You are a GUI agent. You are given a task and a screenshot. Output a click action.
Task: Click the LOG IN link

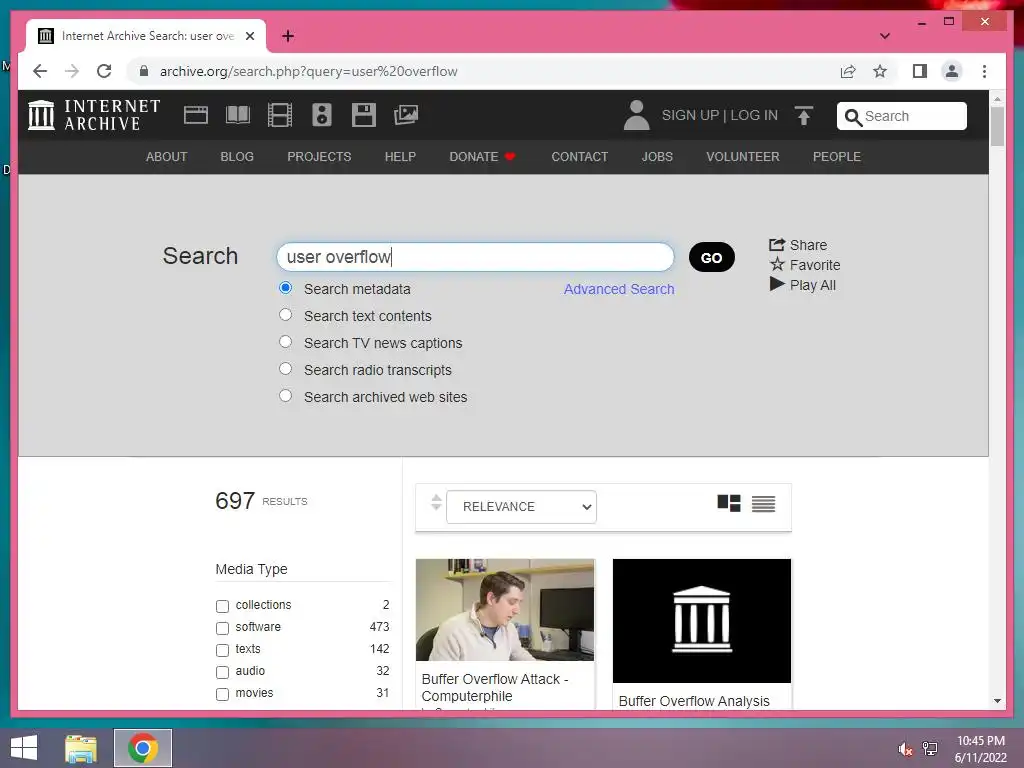tap(754, 116)
